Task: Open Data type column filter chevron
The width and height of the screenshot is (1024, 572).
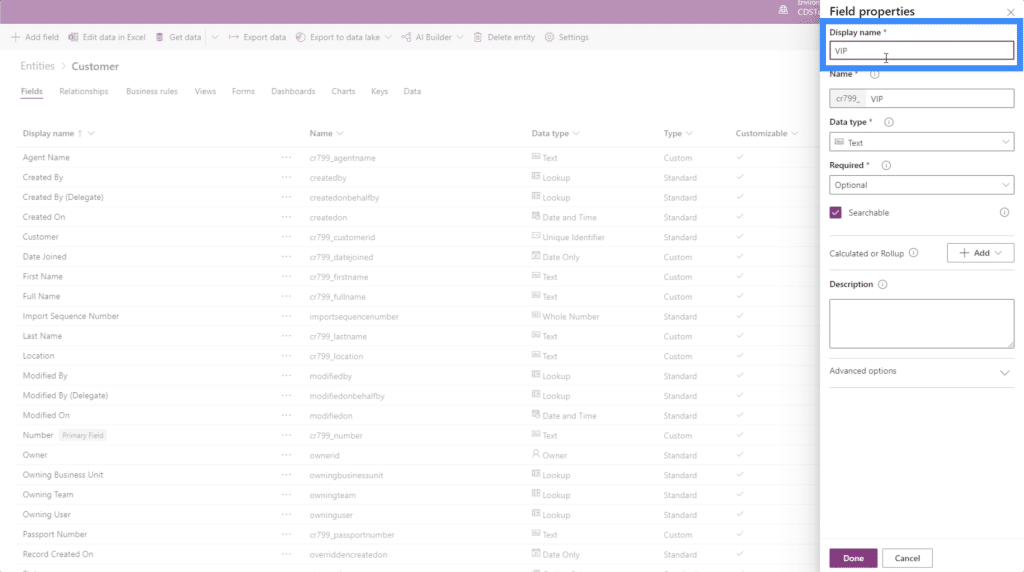Action: pos(576,133)
